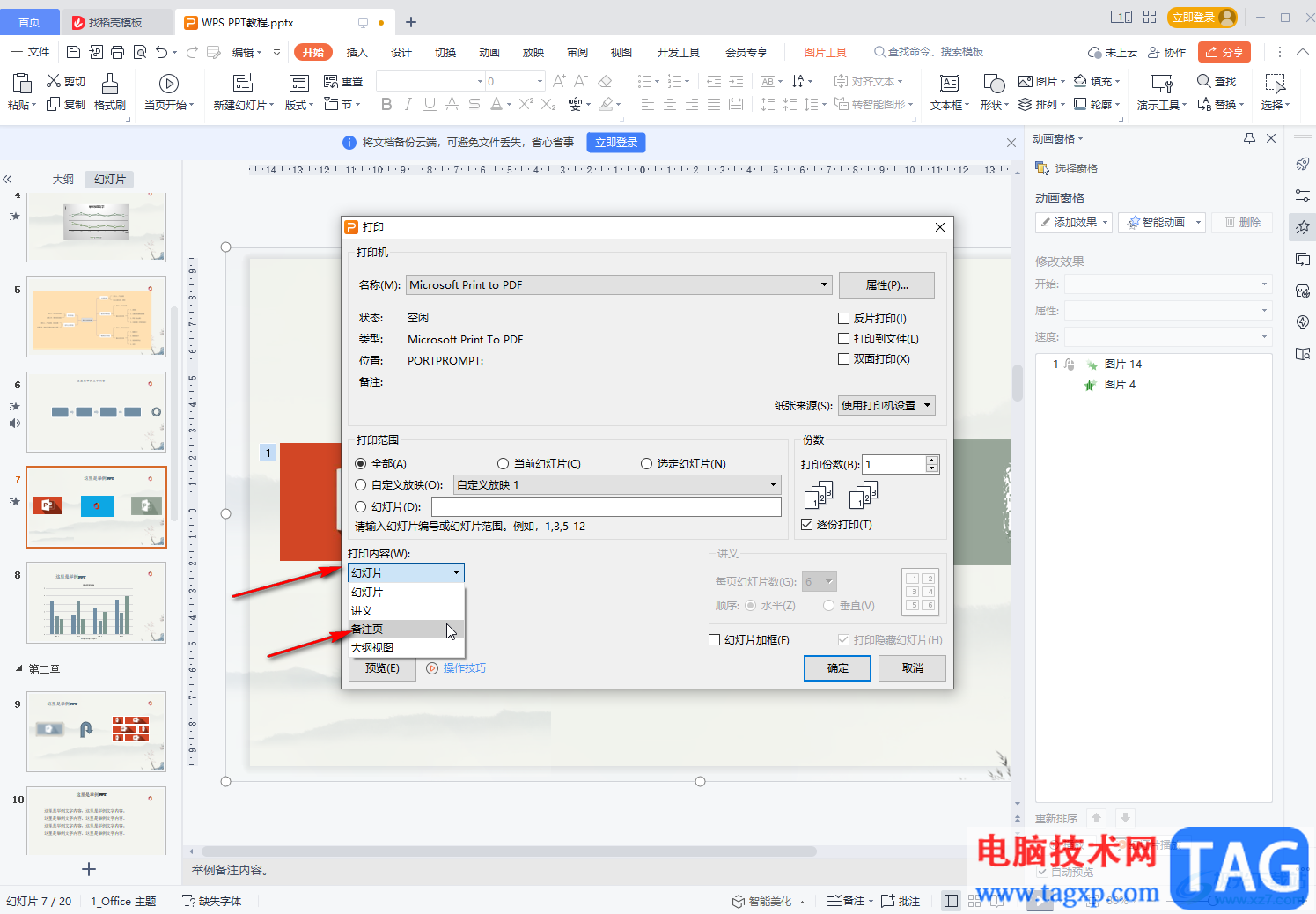Open the operation tips link
The width and height of the screenshot is (1316, 914).
coord(464,668)
